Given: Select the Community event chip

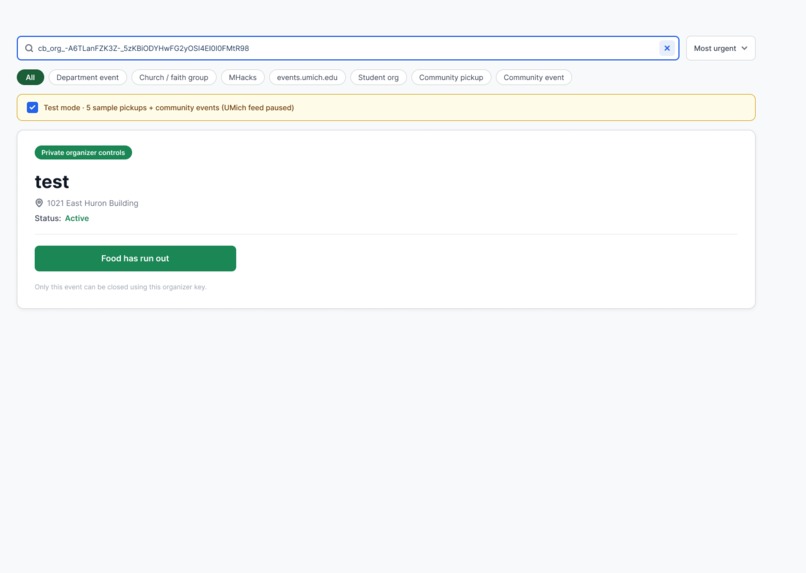Looking at the screenshot, I should (x=534, y=78).
